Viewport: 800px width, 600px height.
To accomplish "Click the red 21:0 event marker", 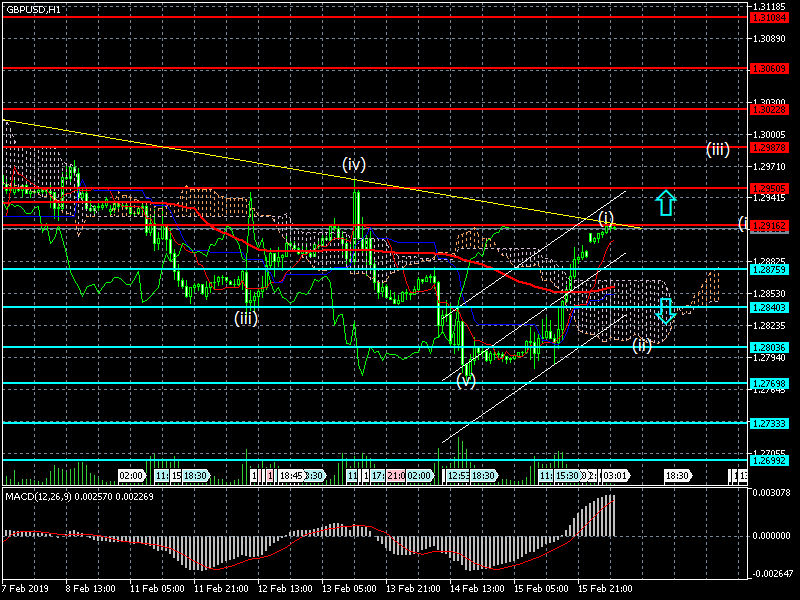I will (395, 476).
